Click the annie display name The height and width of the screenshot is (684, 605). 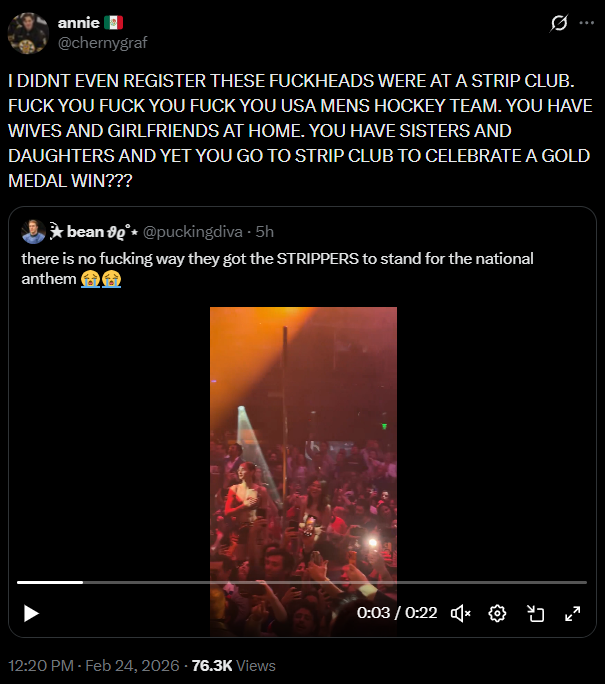pos(79,23)
